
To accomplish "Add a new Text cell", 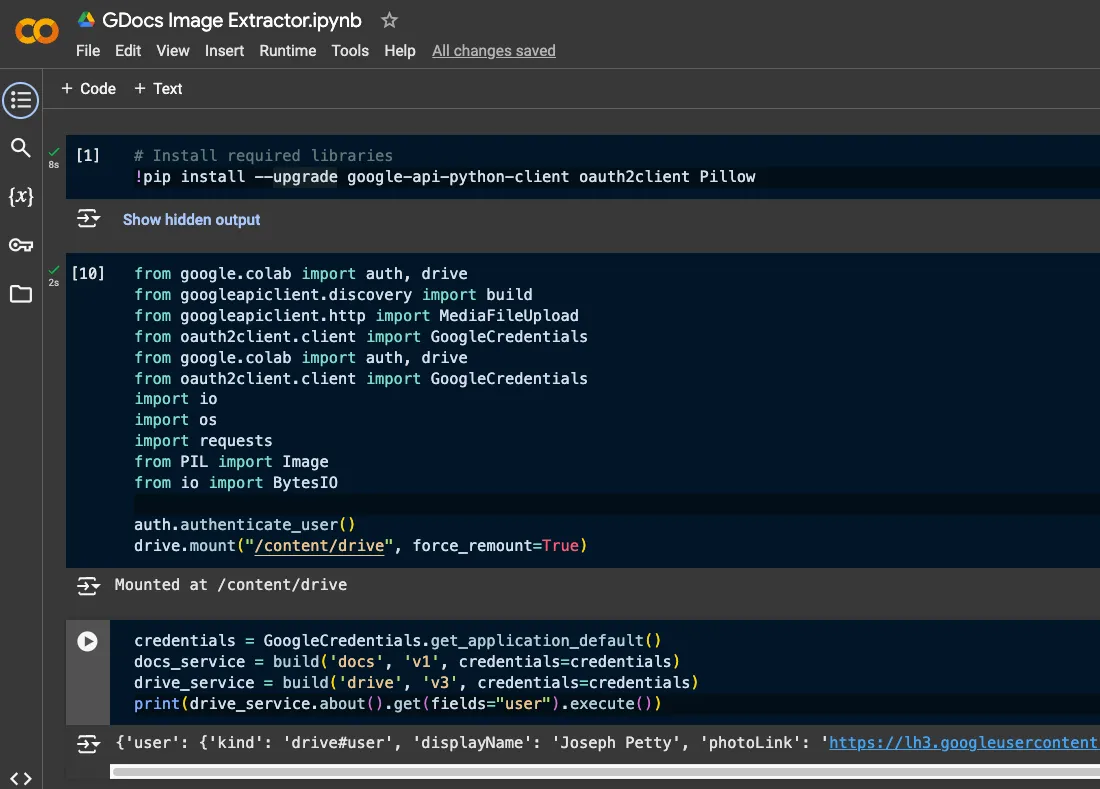I will [x=158, y=89].
